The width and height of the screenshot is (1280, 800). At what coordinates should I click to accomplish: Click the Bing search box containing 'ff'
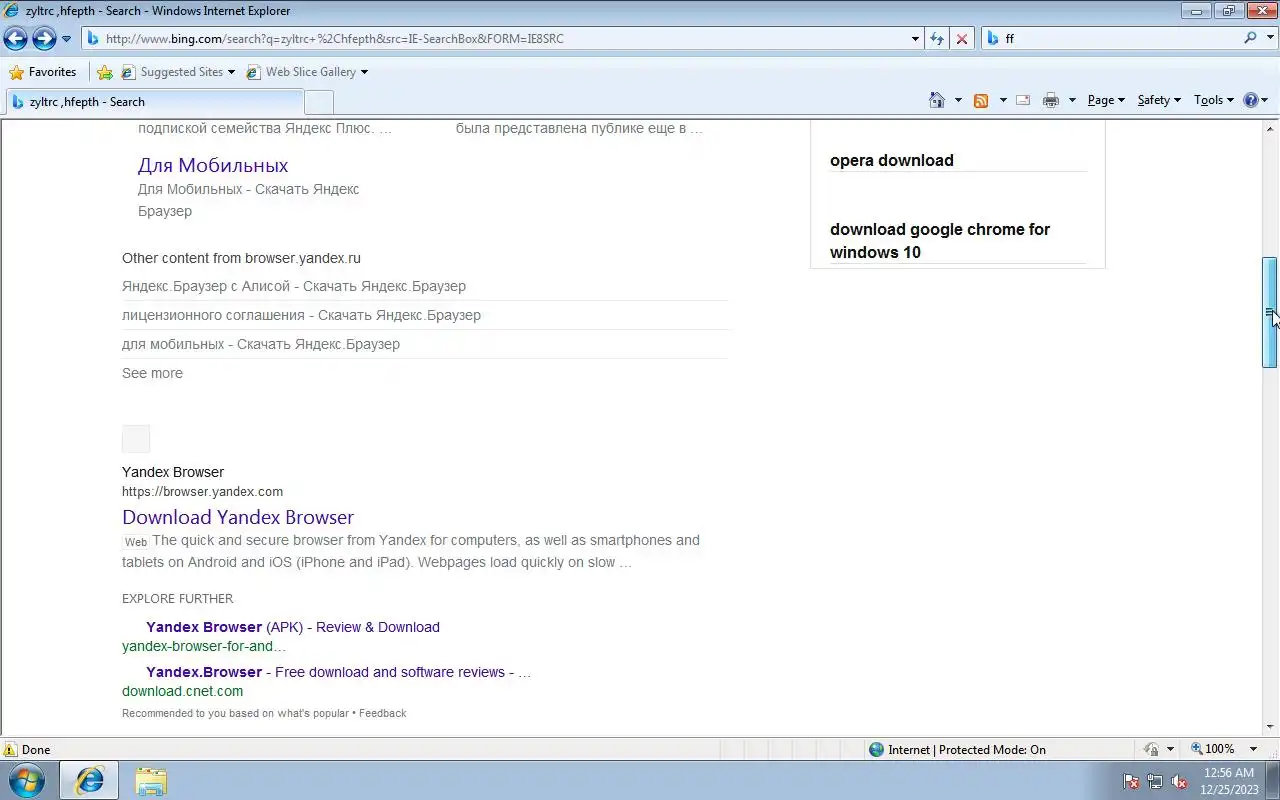click(1120, 39)
